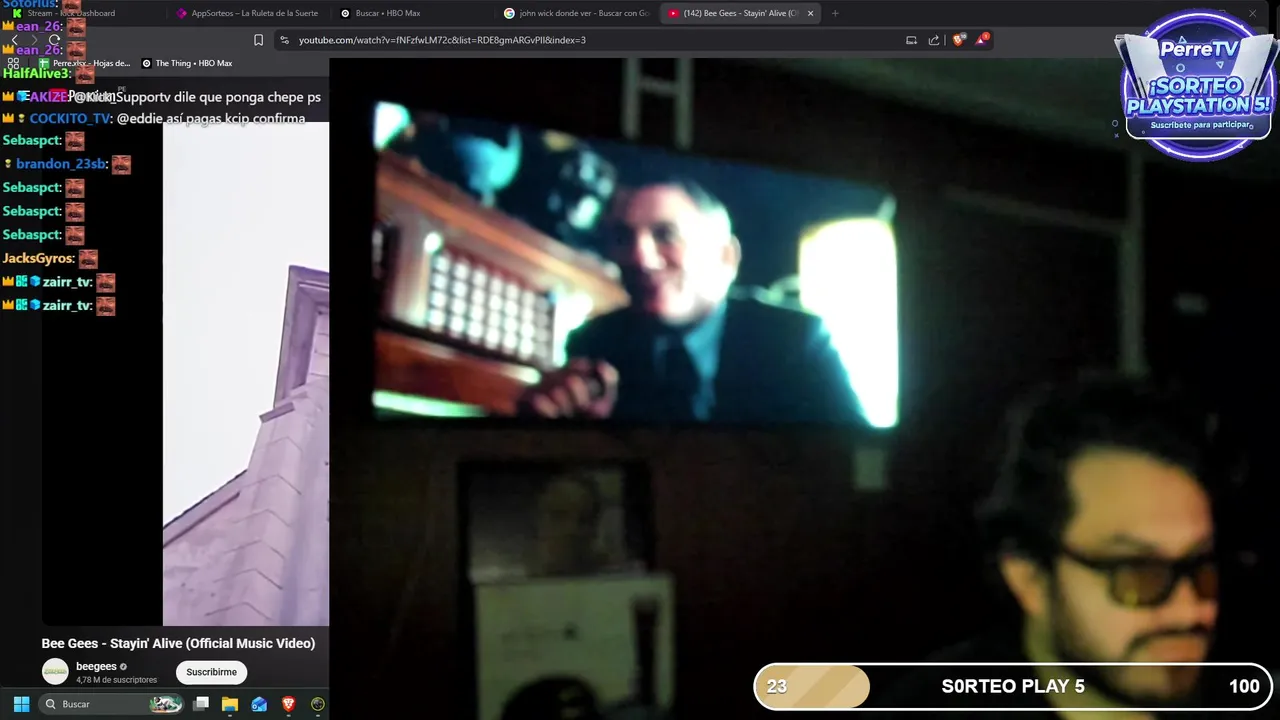Click the SORTEO PLAY 5 progress bar
The image size is (1280, 720).
pos(1012,686)
